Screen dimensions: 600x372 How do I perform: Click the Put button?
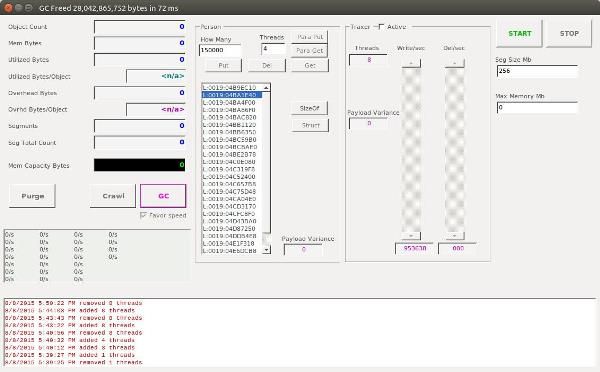[x=223, y=65]
